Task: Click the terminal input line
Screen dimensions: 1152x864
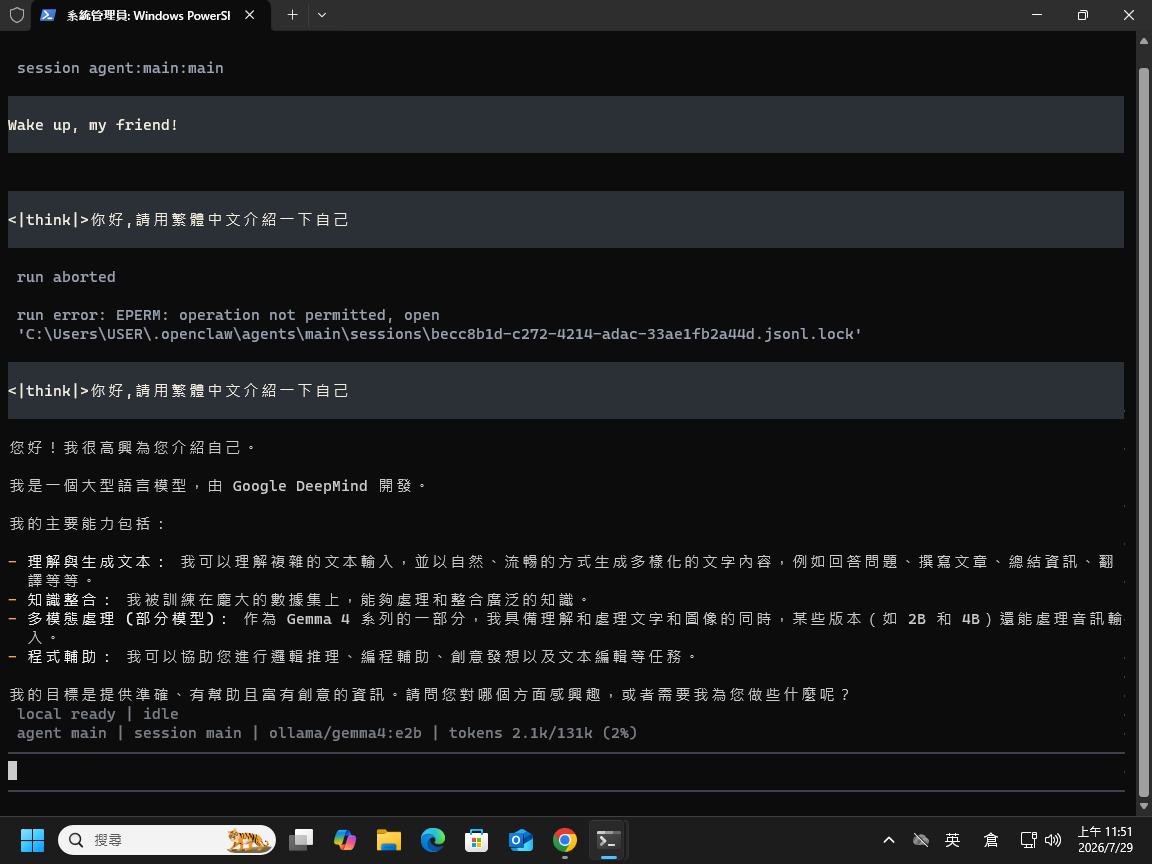Action: (x=566, y=771)
